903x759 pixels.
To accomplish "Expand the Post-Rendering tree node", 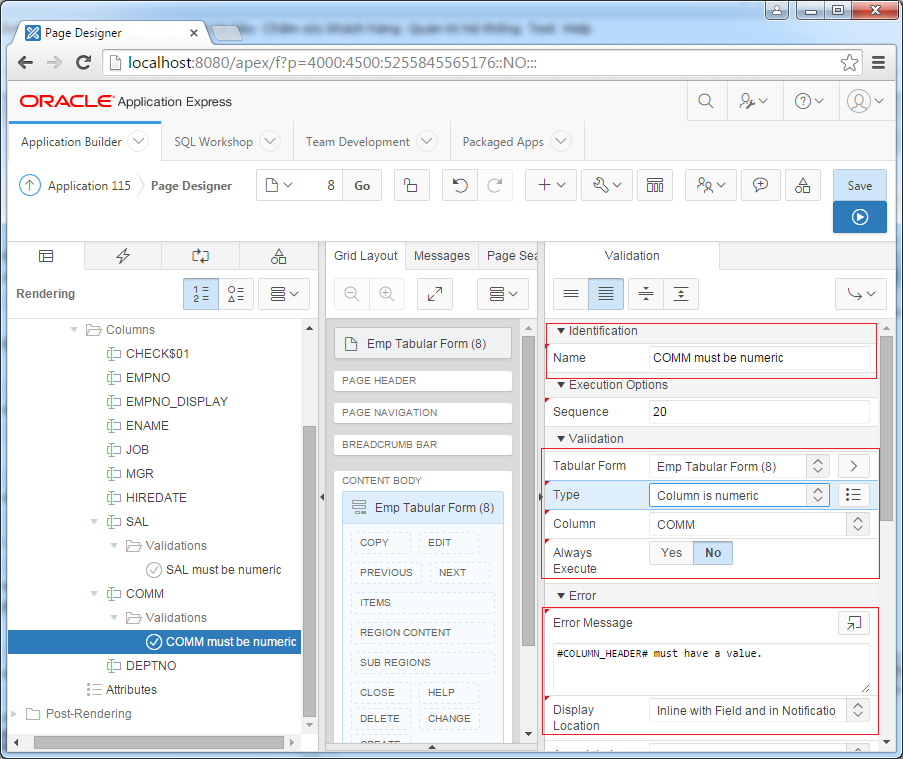I will click(x=14, y=714).
